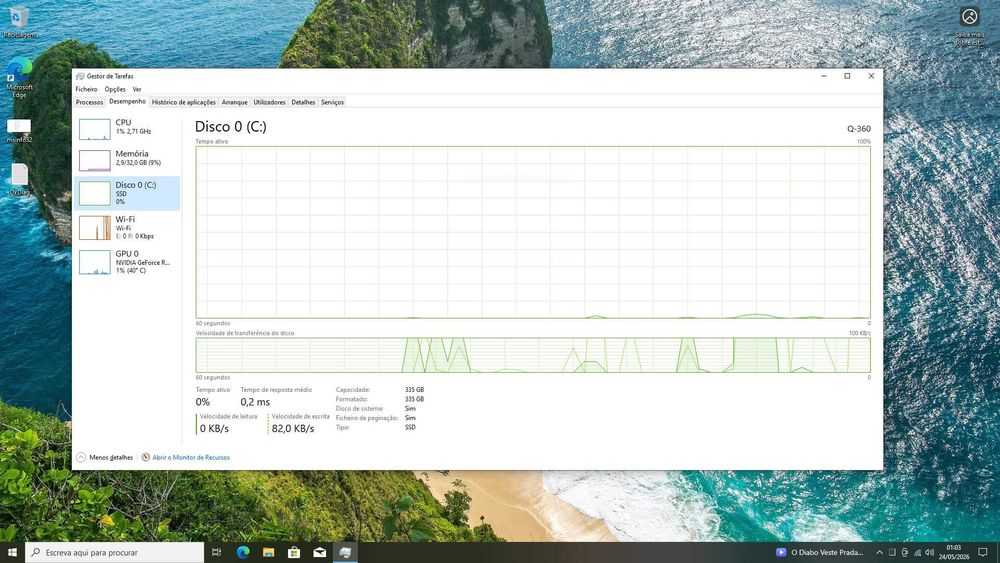The image size is (1000, 563).
Task: Open the msinfo32 desktop file
Action: pyautogui.click(x=19, y=130)
